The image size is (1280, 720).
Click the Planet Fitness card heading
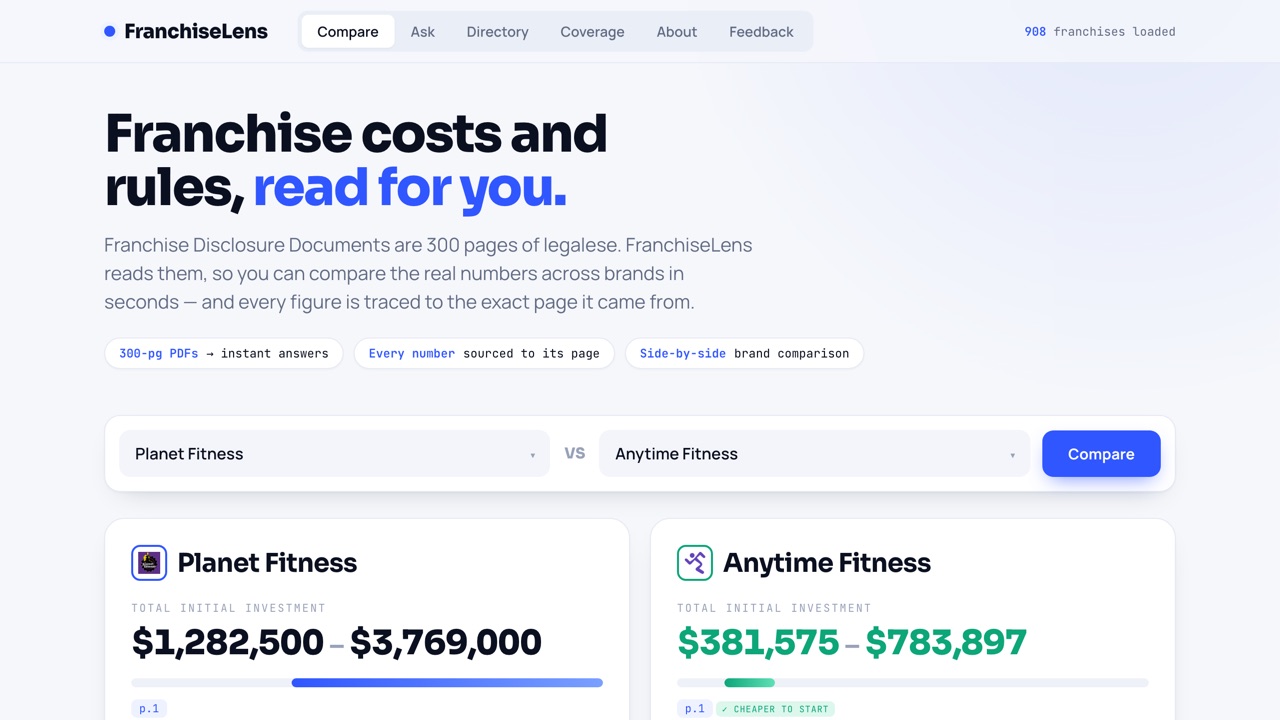coord(267,563)
